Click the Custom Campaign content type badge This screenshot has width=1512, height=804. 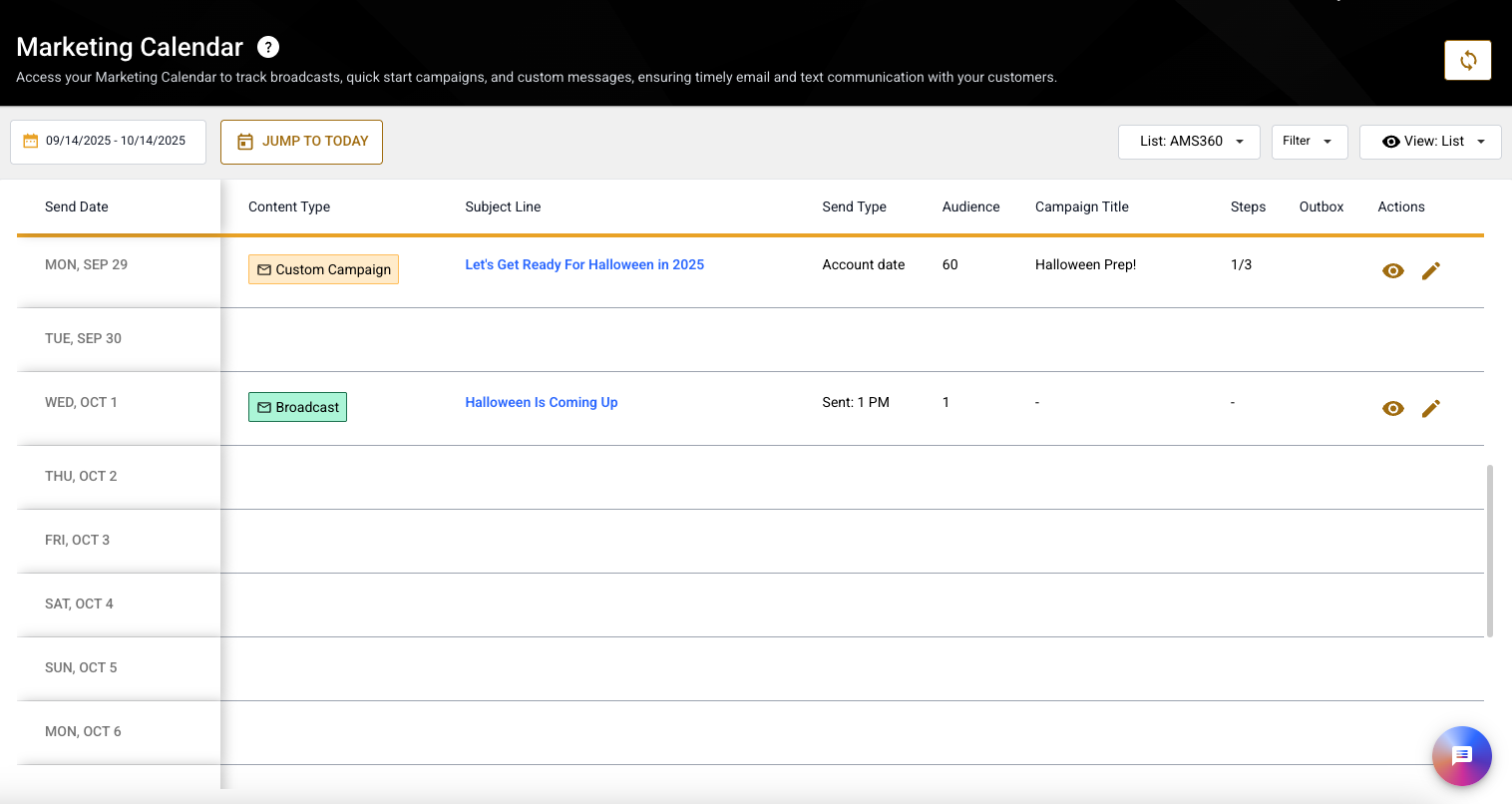coord(323,270)
